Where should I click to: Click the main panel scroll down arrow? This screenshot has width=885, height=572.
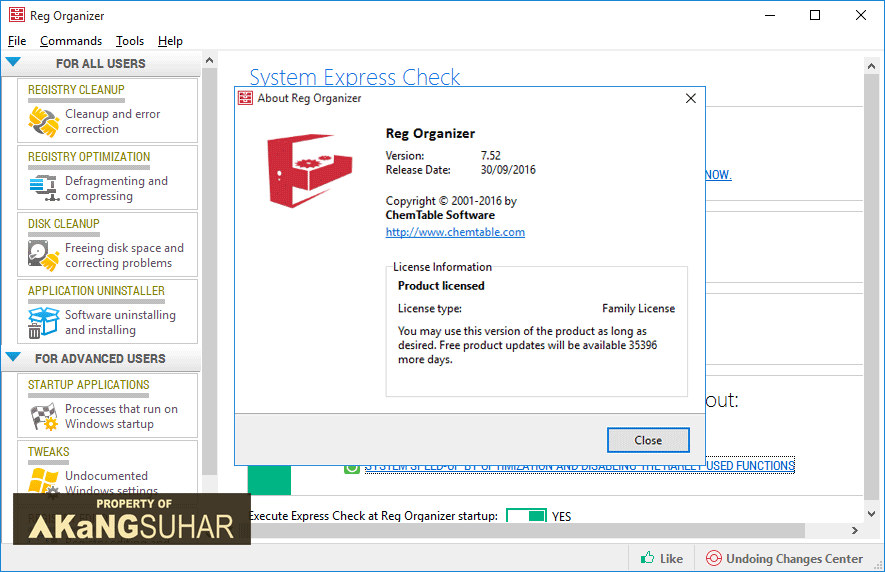tap(871, 514)
